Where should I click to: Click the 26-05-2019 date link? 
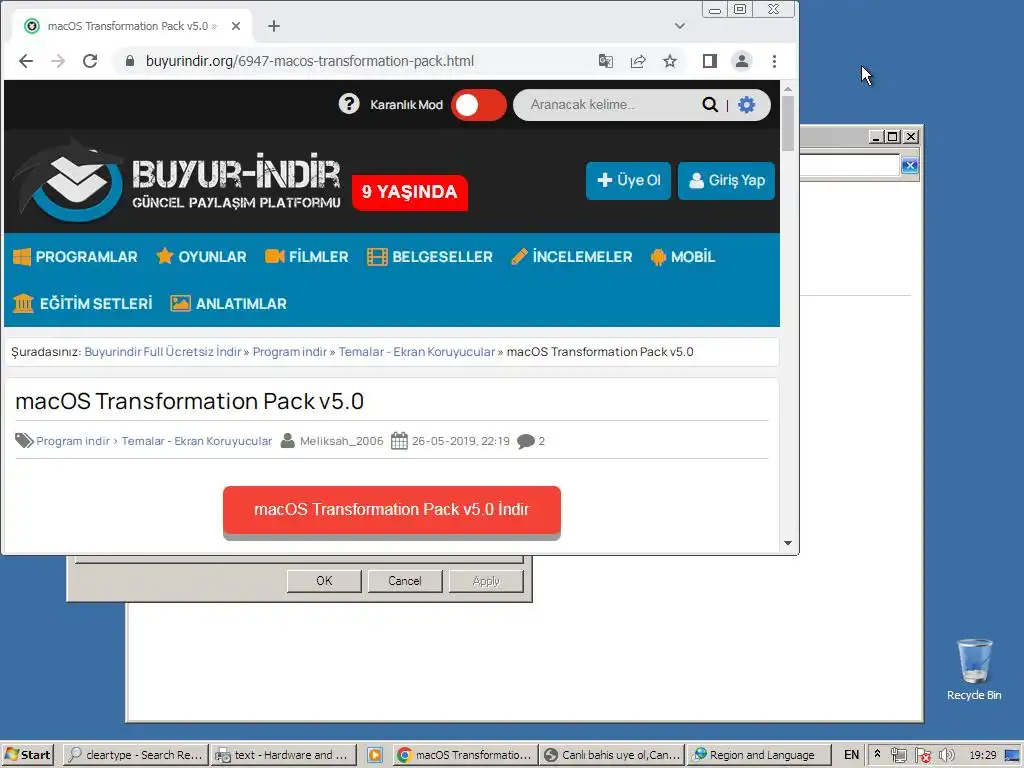pos(460,441)
